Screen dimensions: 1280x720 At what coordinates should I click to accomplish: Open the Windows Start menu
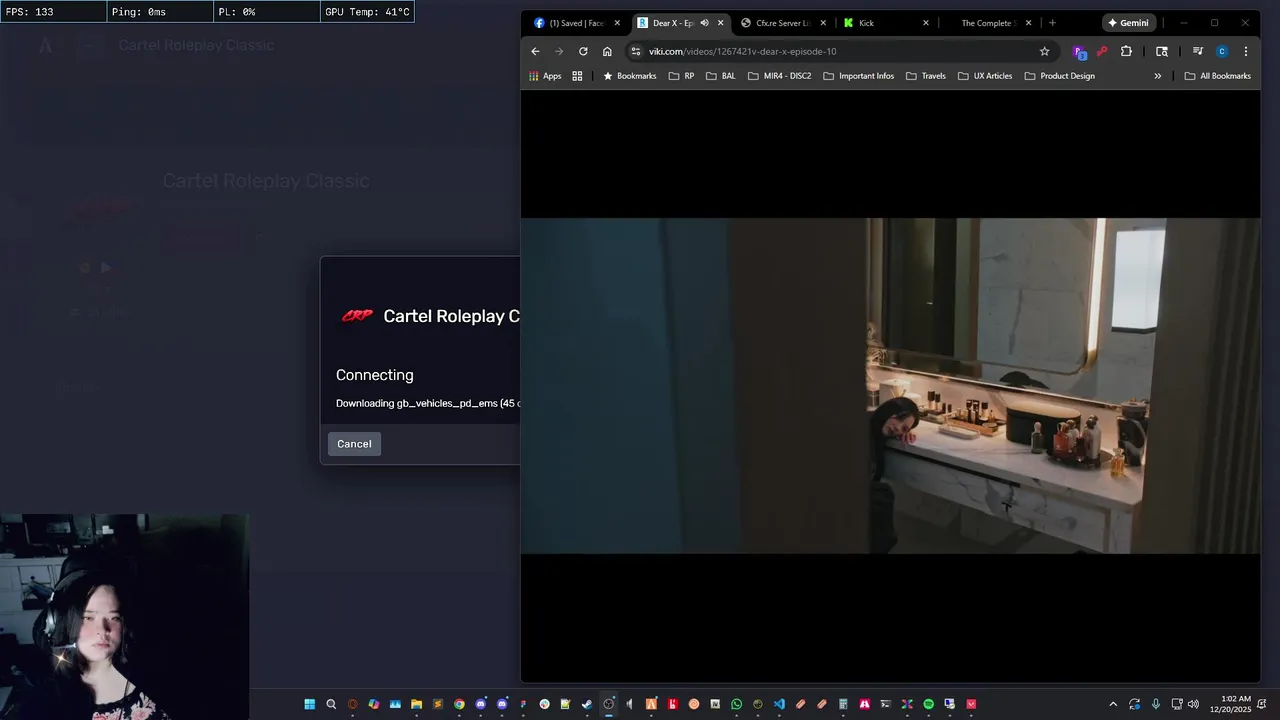point(310,704)
